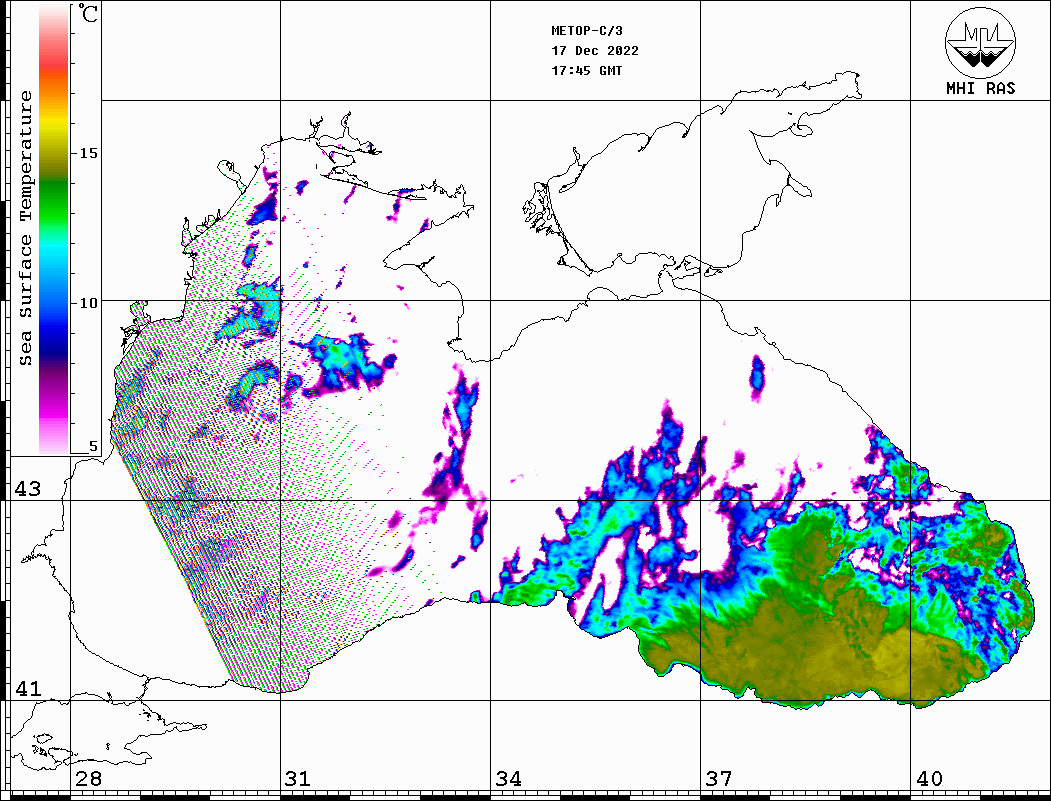
Task: Click longitude label 28
Action: point(88,779)
